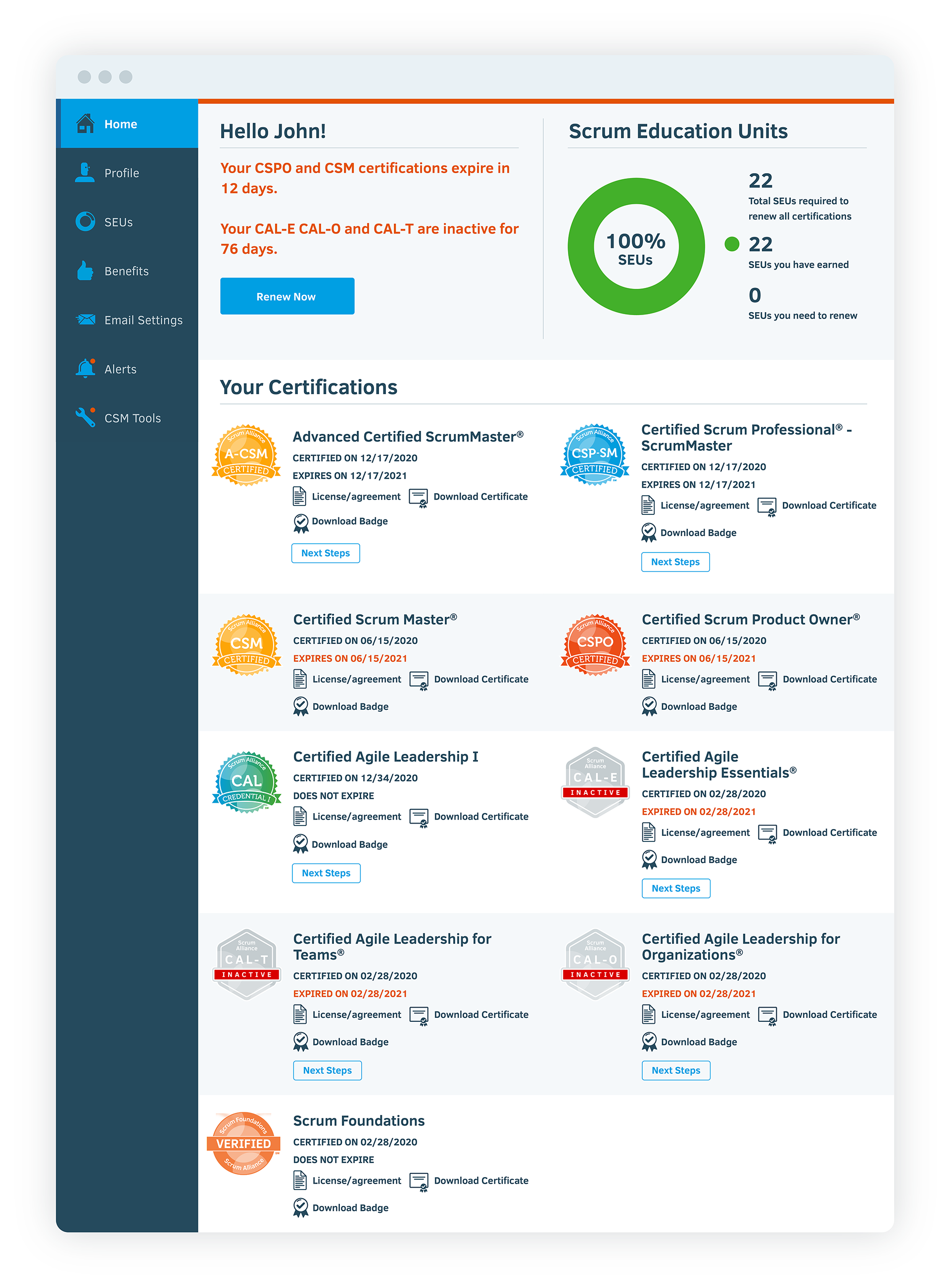Open the Home menu item
The image size is (950, 1288).
click(127, 123)
